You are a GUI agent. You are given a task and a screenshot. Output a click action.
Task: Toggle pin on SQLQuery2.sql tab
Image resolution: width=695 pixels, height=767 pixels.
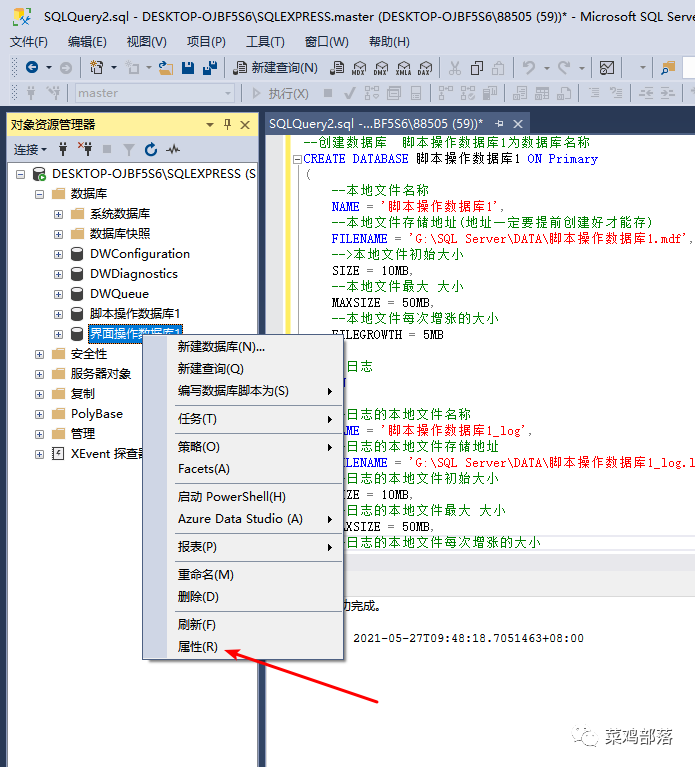click(x=499, y=123)
